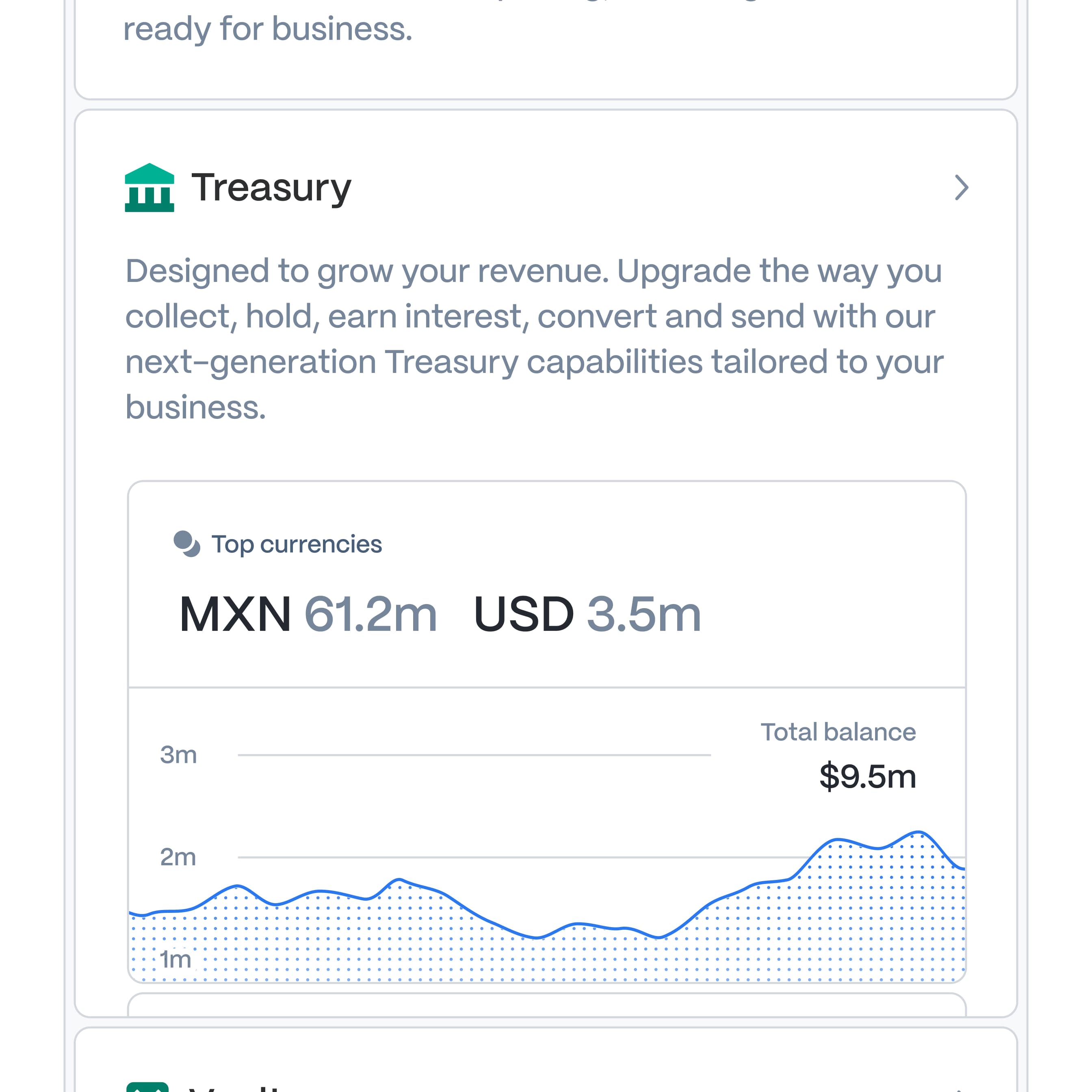
Task: Click the 2m axis label
Action: (178, 857)
